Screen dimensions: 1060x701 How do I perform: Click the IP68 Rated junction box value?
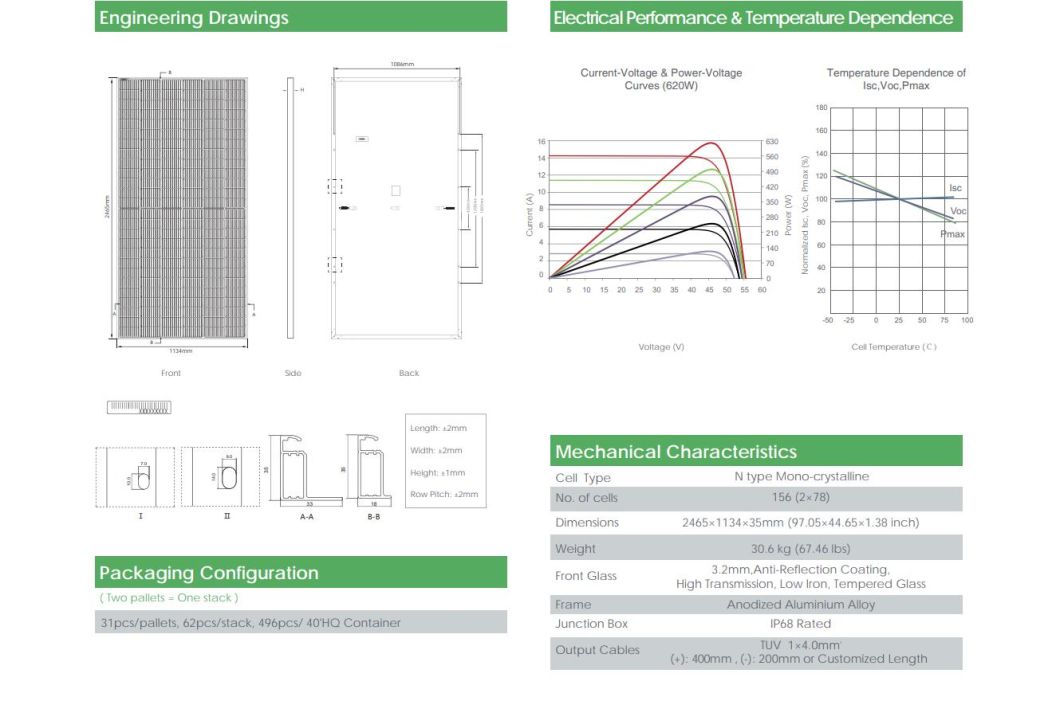click(800, 624)
